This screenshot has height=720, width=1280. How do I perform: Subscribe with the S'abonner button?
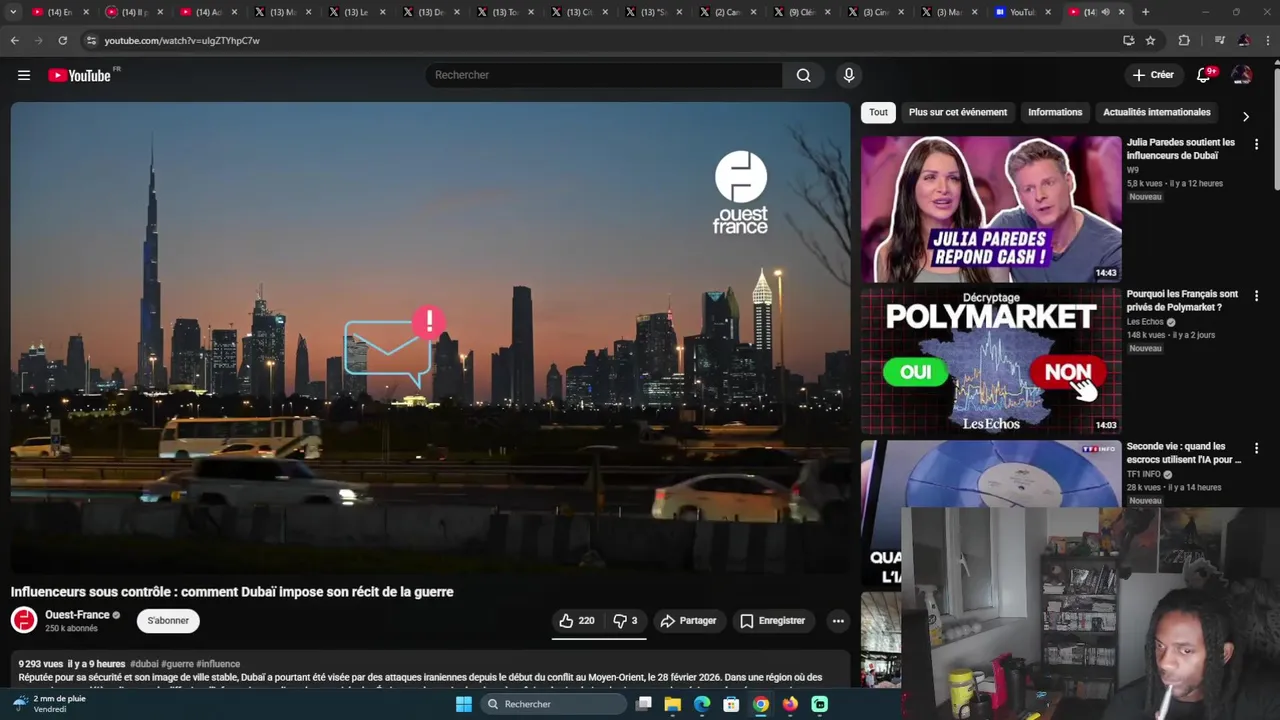pos(168,621)
